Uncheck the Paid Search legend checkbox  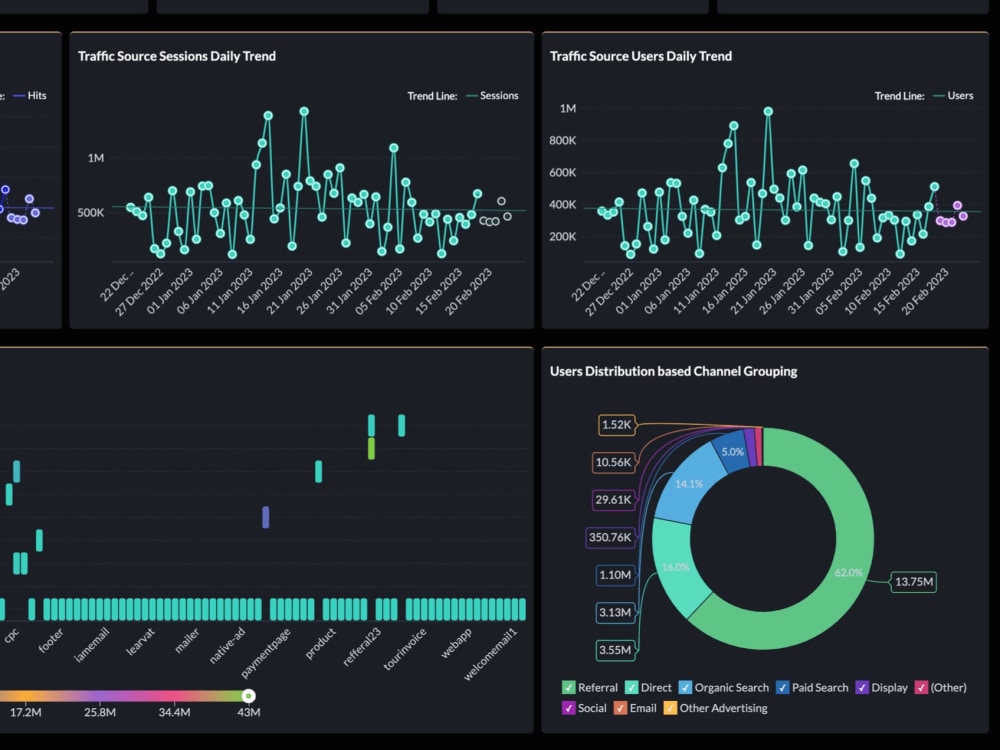(783, 688)
